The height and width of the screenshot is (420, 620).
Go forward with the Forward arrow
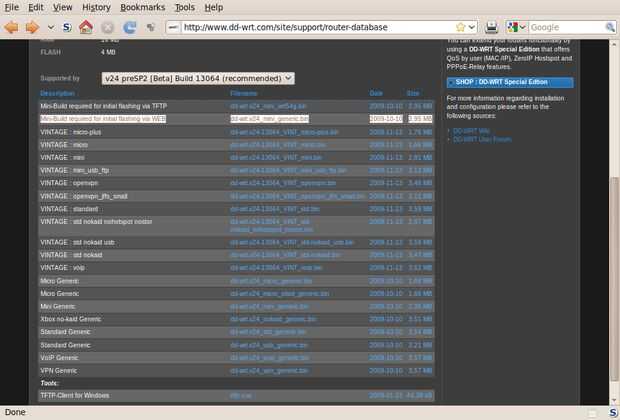tap(32, 27)
